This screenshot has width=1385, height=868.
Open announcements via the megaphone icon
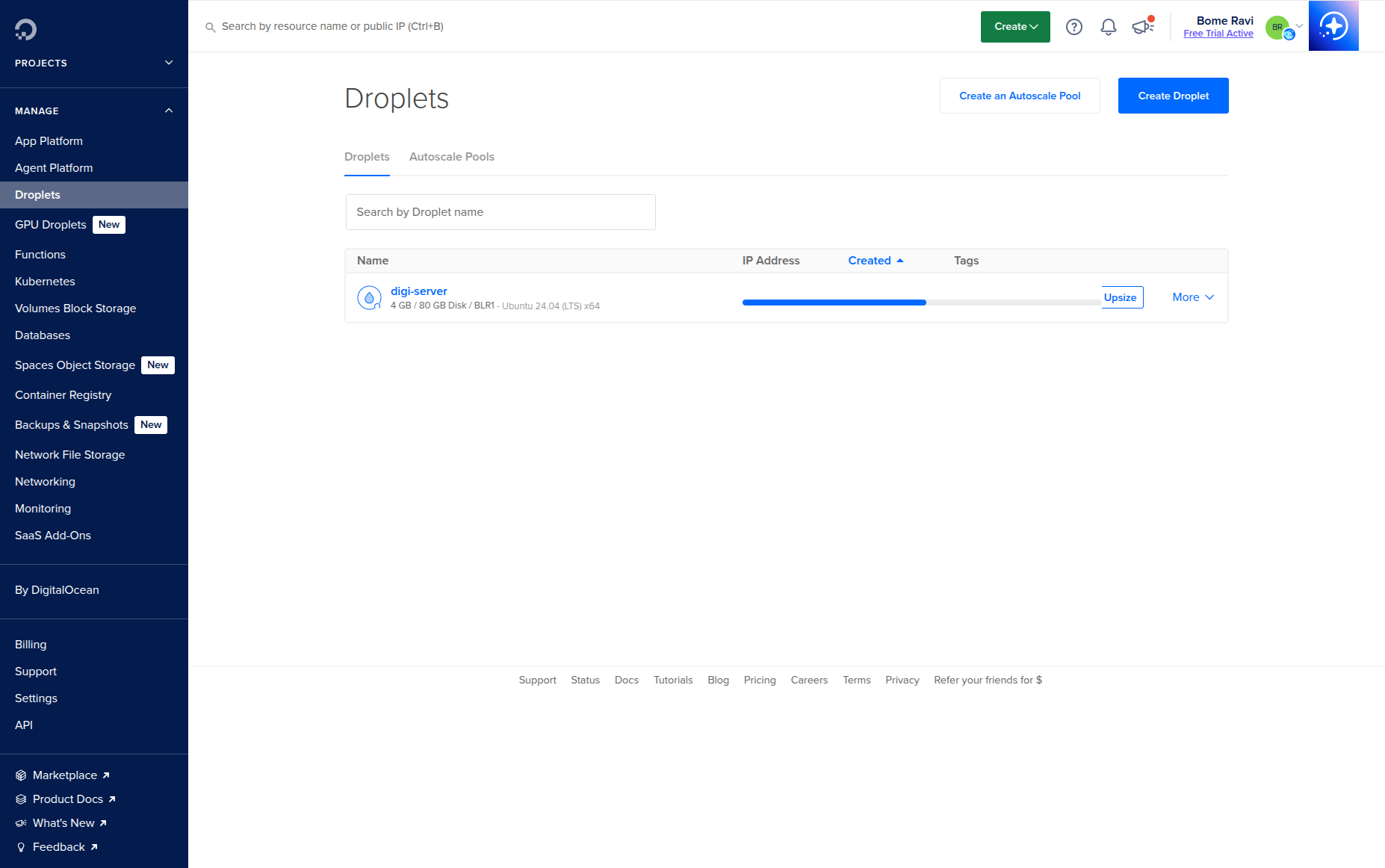point(1141,26)
